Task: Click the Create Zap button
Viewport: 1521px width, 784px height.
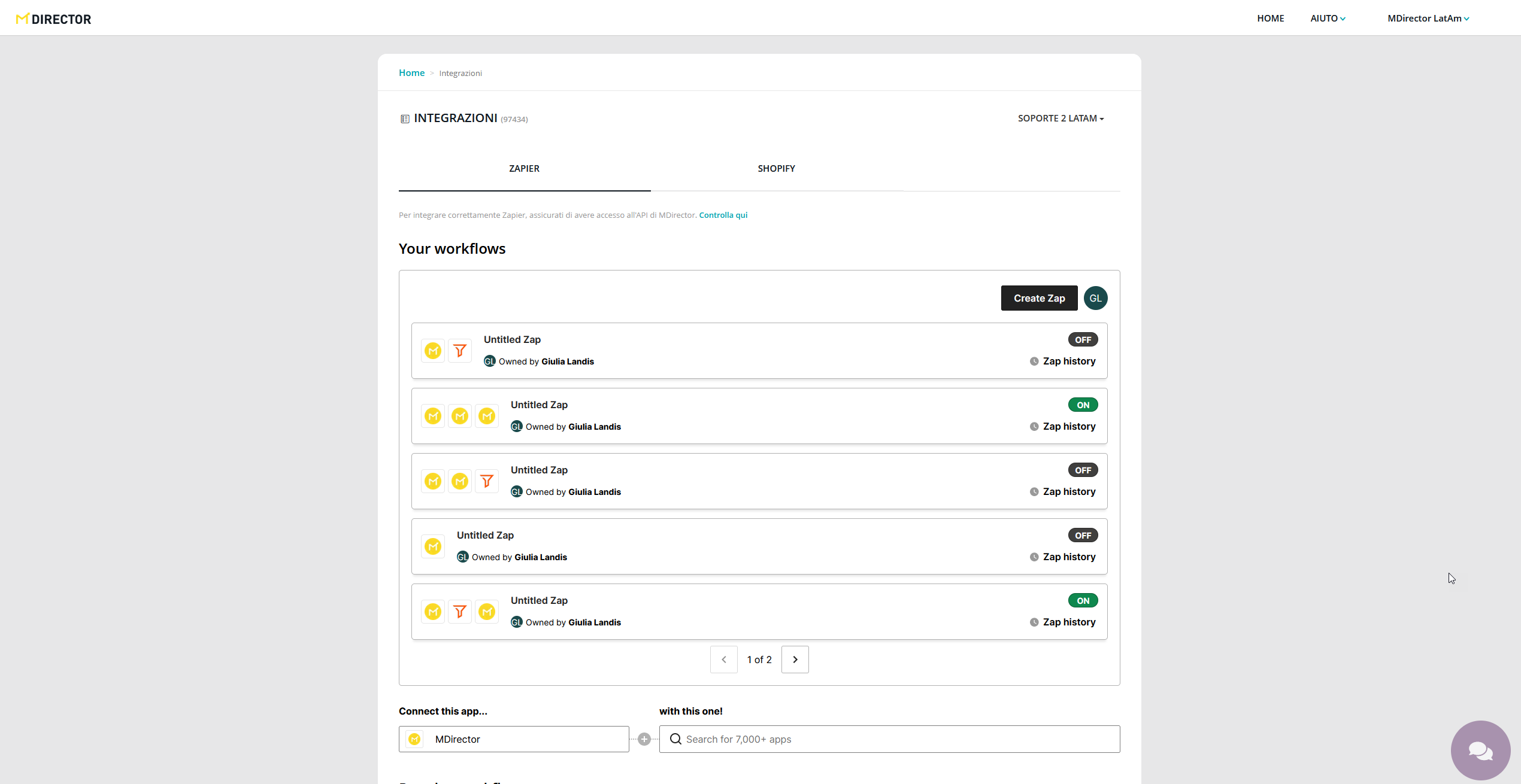Action: (x=1039, y=298)
